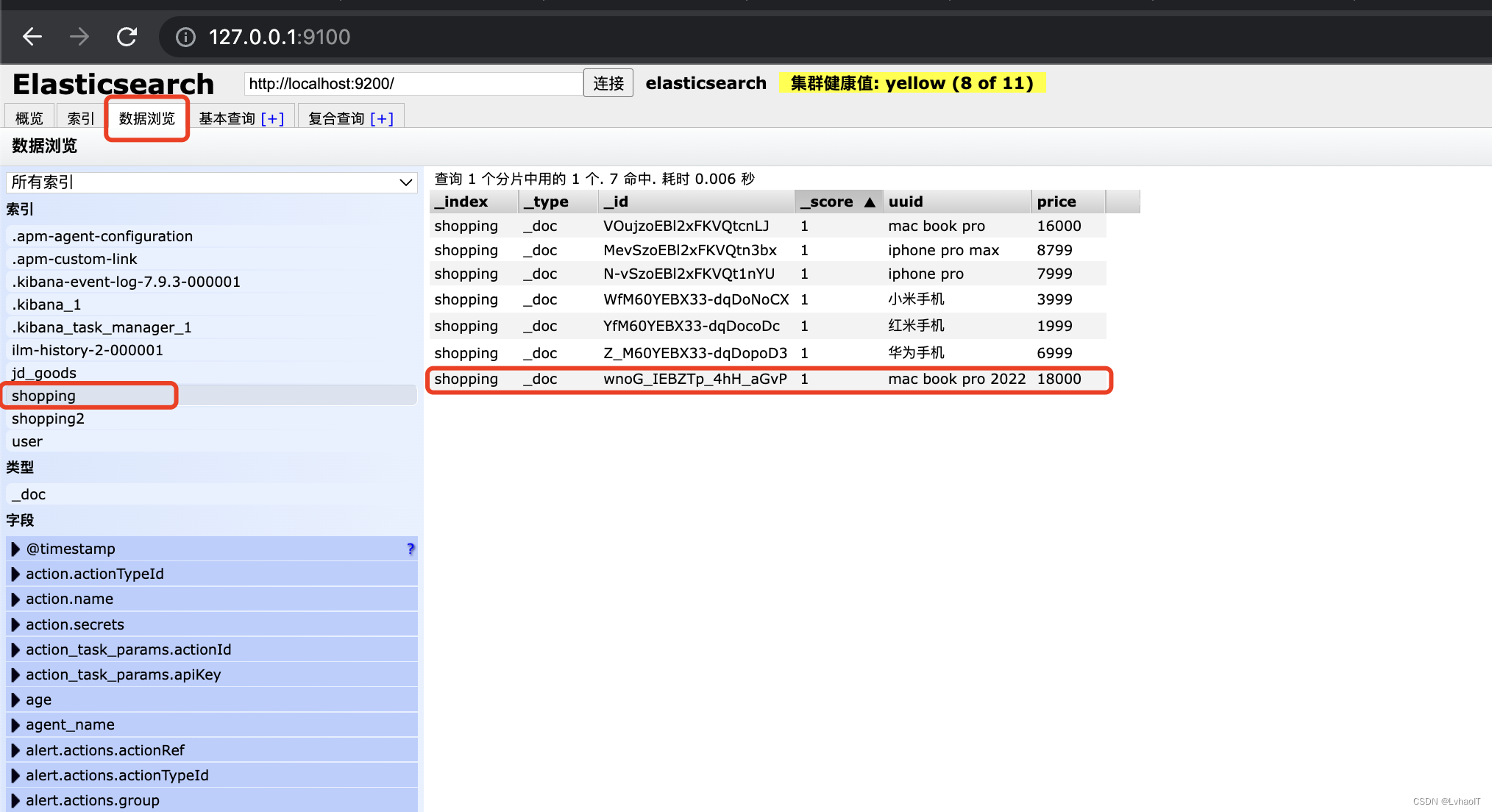1492x812 pixels.
Task: Click the cluster health yellow status label
Action: (x=912, y=83)
